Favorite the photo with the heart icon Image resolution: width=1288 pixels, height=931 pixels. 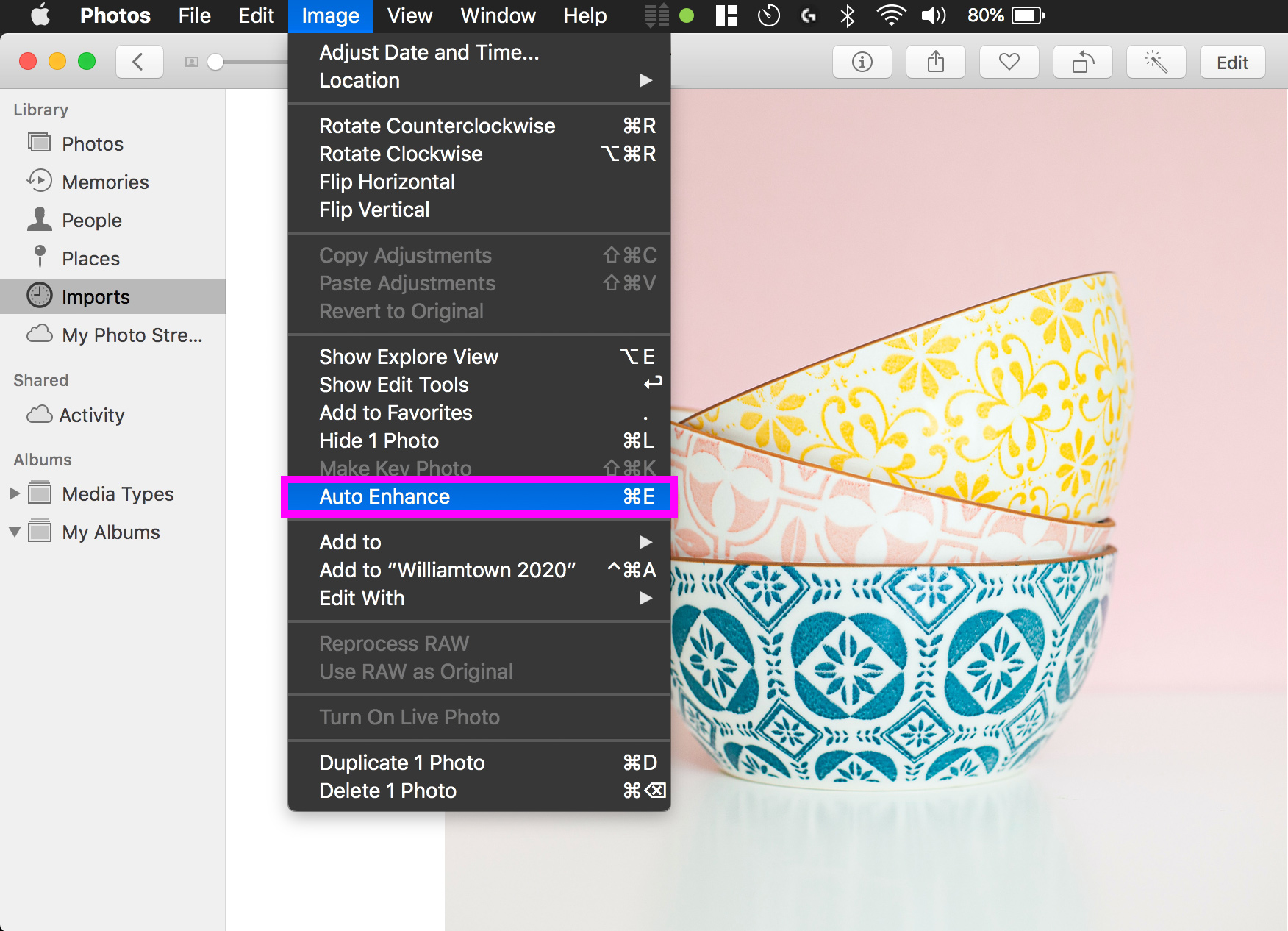(x=1009, y=62)
